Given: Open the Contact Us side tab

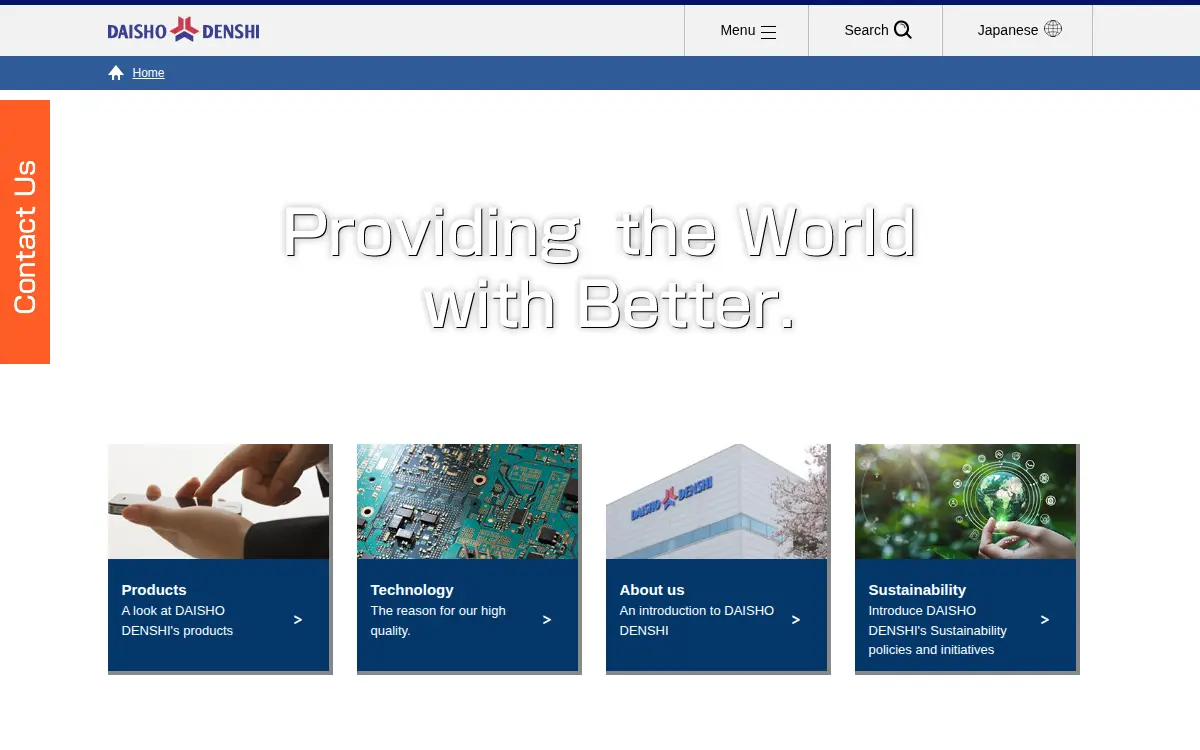Looking at the screenshot, I should pos(25,232).
